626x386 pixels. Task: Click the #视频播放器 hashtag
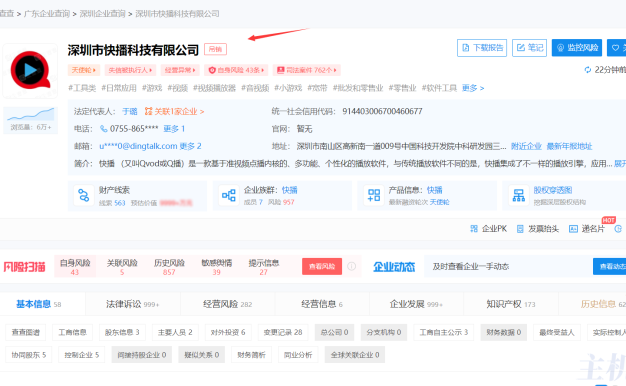pos(214,88)
